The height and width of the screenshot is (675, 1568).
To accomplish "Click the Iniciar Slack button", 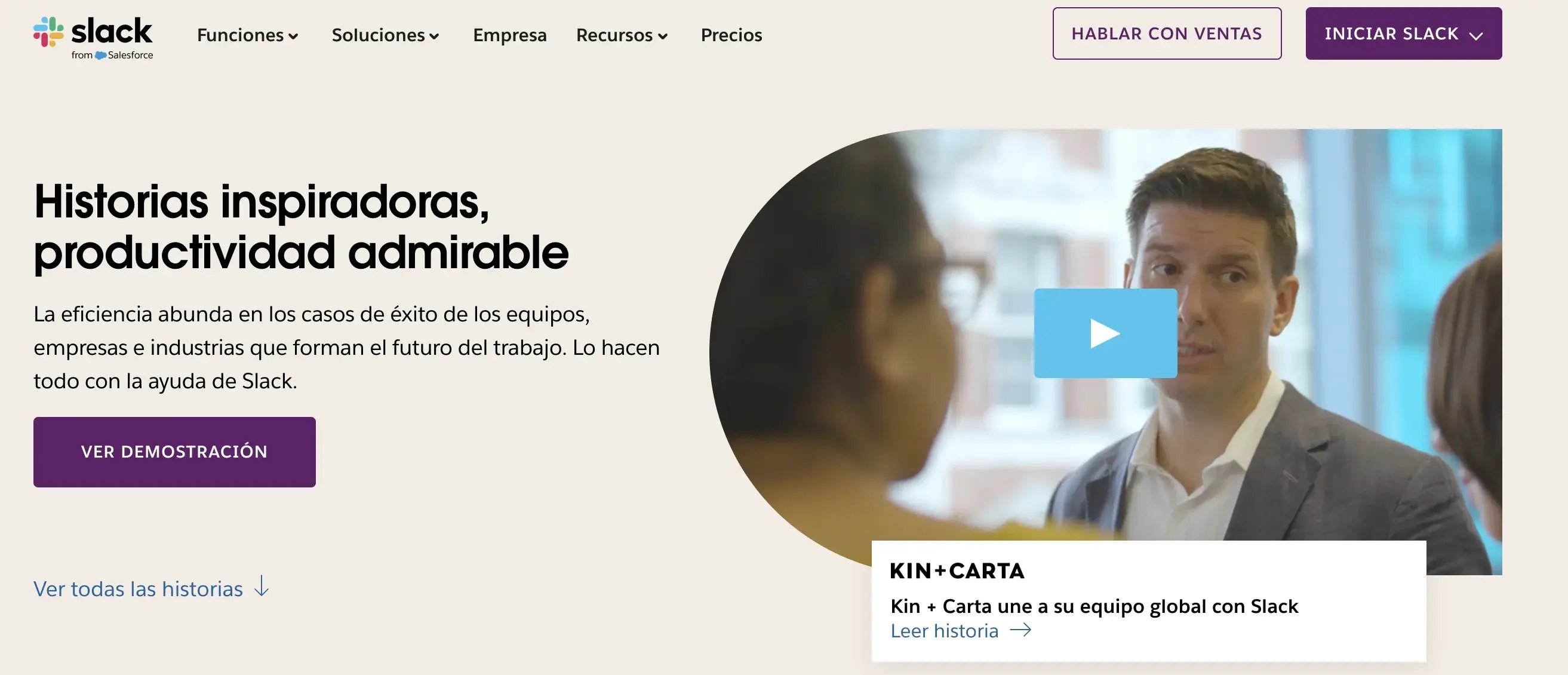I will click(1404, 33).
